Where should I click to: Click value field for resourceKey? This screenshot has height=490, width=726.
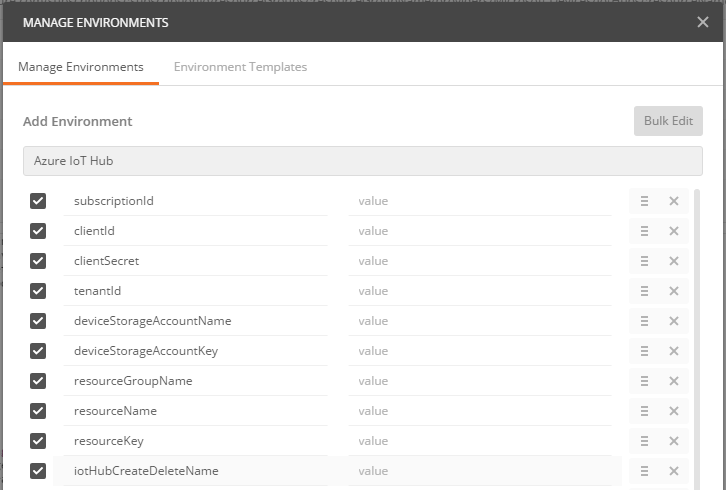pos(479,441)
